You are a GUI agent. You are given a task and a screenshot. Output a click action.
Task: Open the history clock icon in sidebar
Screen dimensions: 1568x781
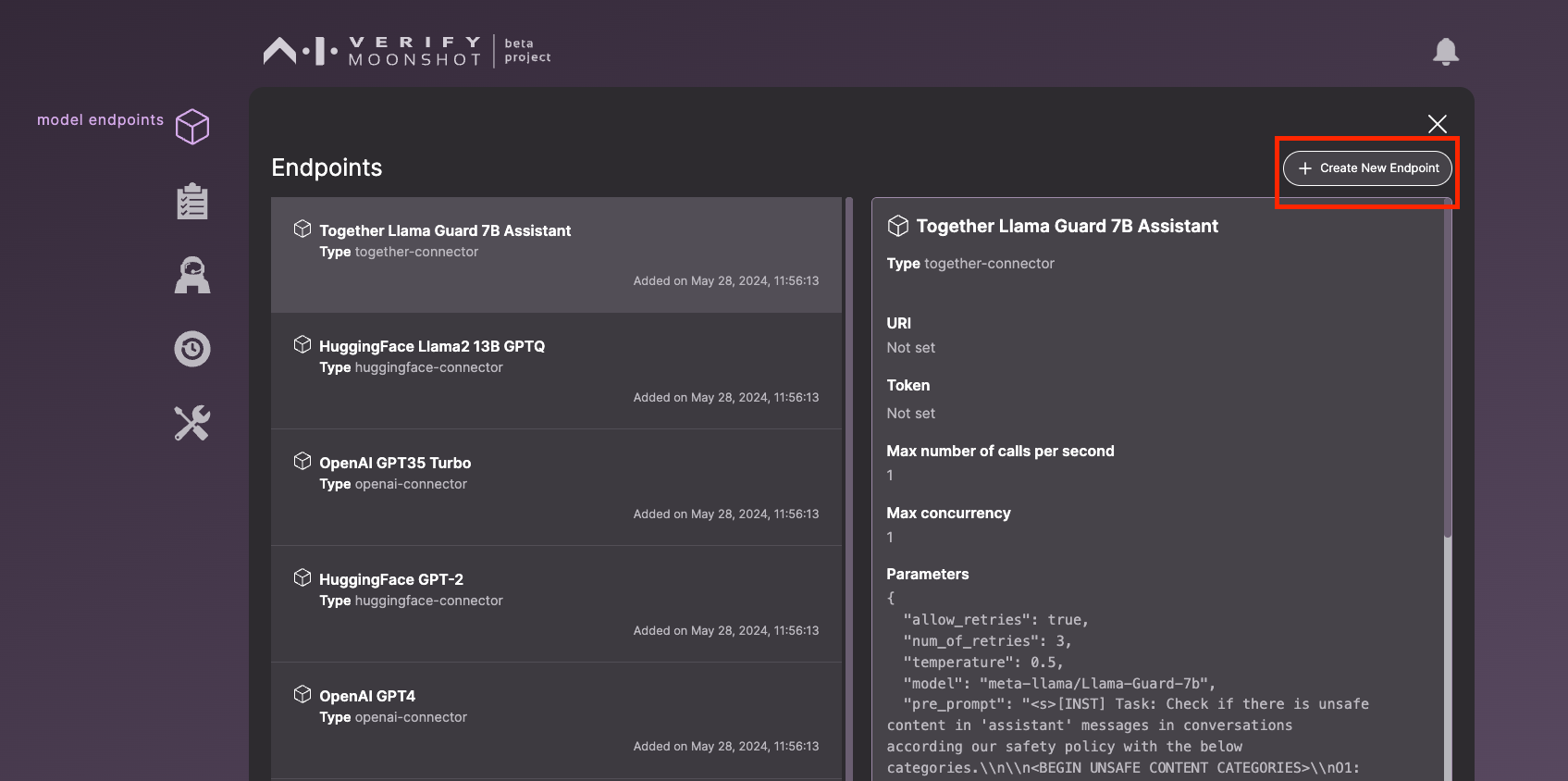tap(192, 349)
